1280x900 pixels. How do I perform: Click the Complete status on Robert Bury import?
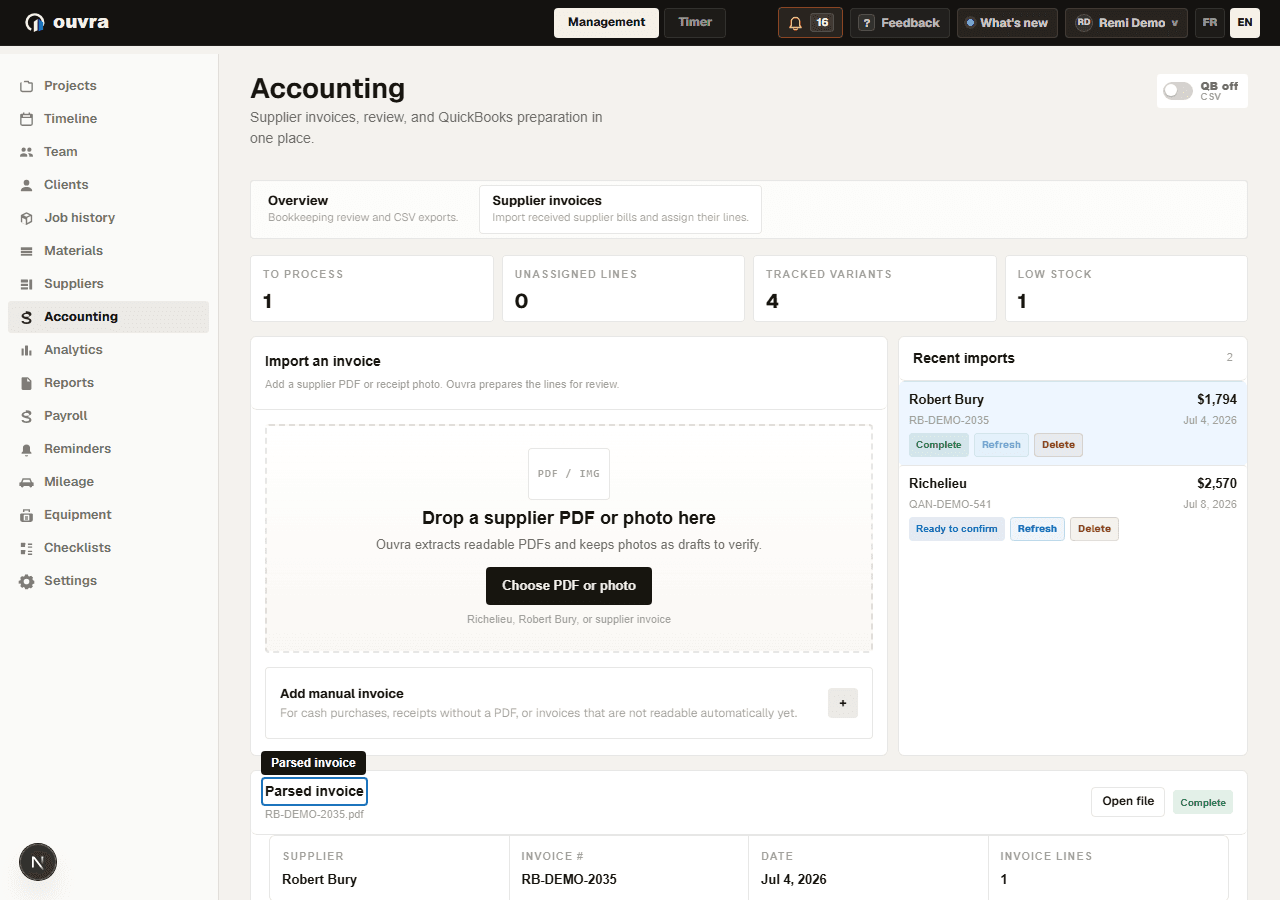pyautogui.click(x=939, y=445)
